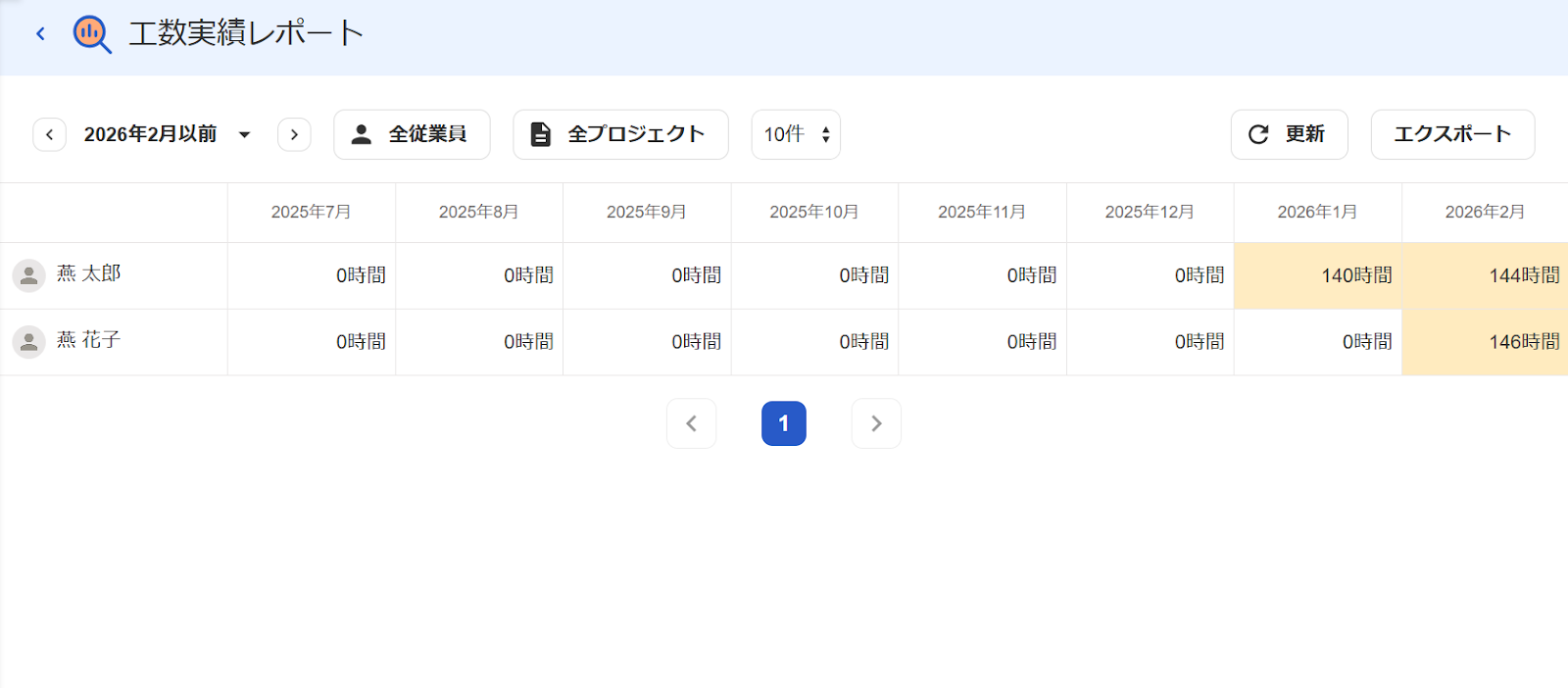Click the 2025年8月 column header
The image size is (1568, 688).
pos(479,212)
